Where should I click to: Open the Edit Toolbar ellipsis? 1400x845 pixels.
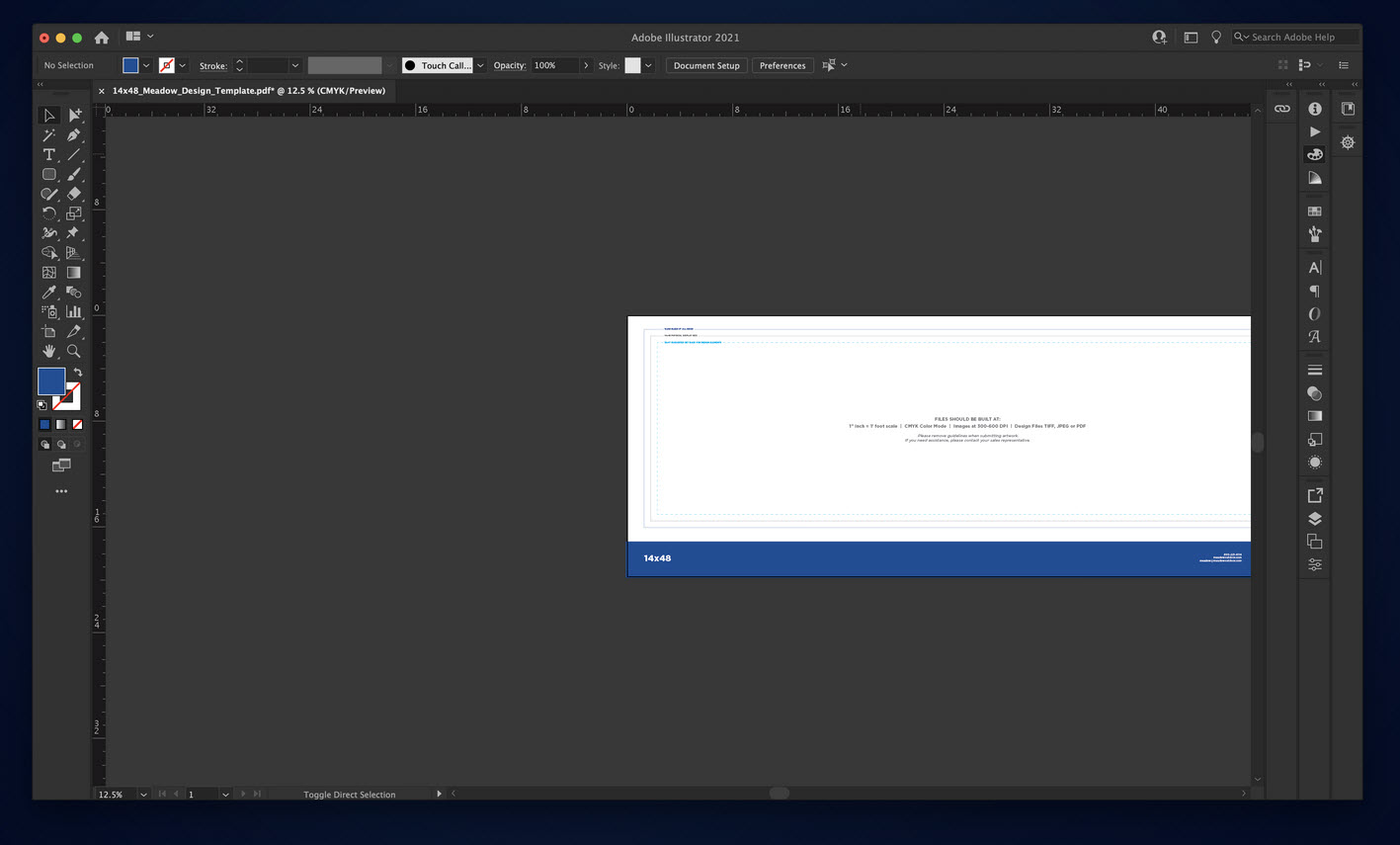click(61, 491)
